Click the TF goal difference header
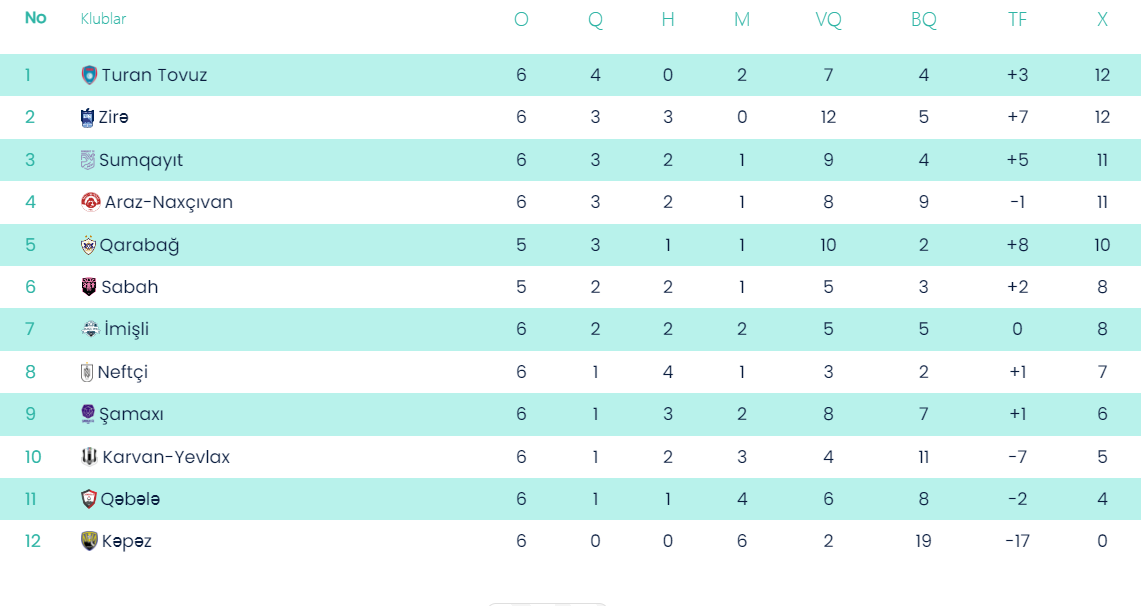This screenshot has height=606, width=1141. click(x=1018, y=19)
